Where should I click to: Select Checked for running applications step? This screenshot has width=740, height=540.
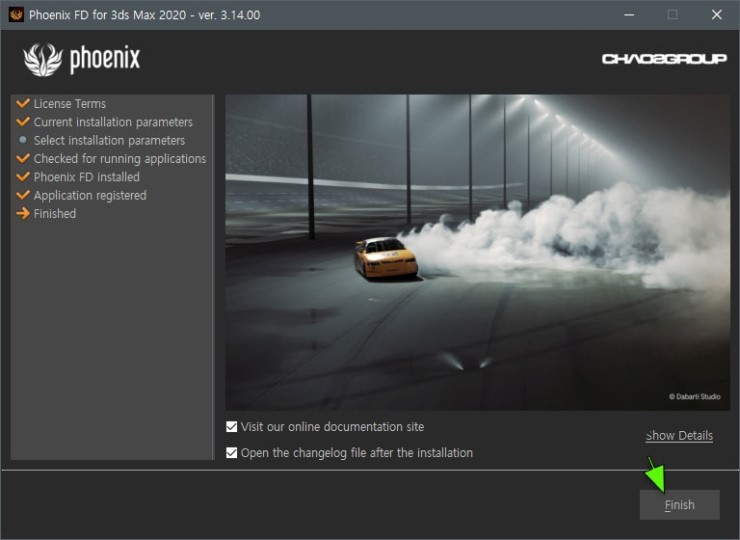[x=120, y=159]
